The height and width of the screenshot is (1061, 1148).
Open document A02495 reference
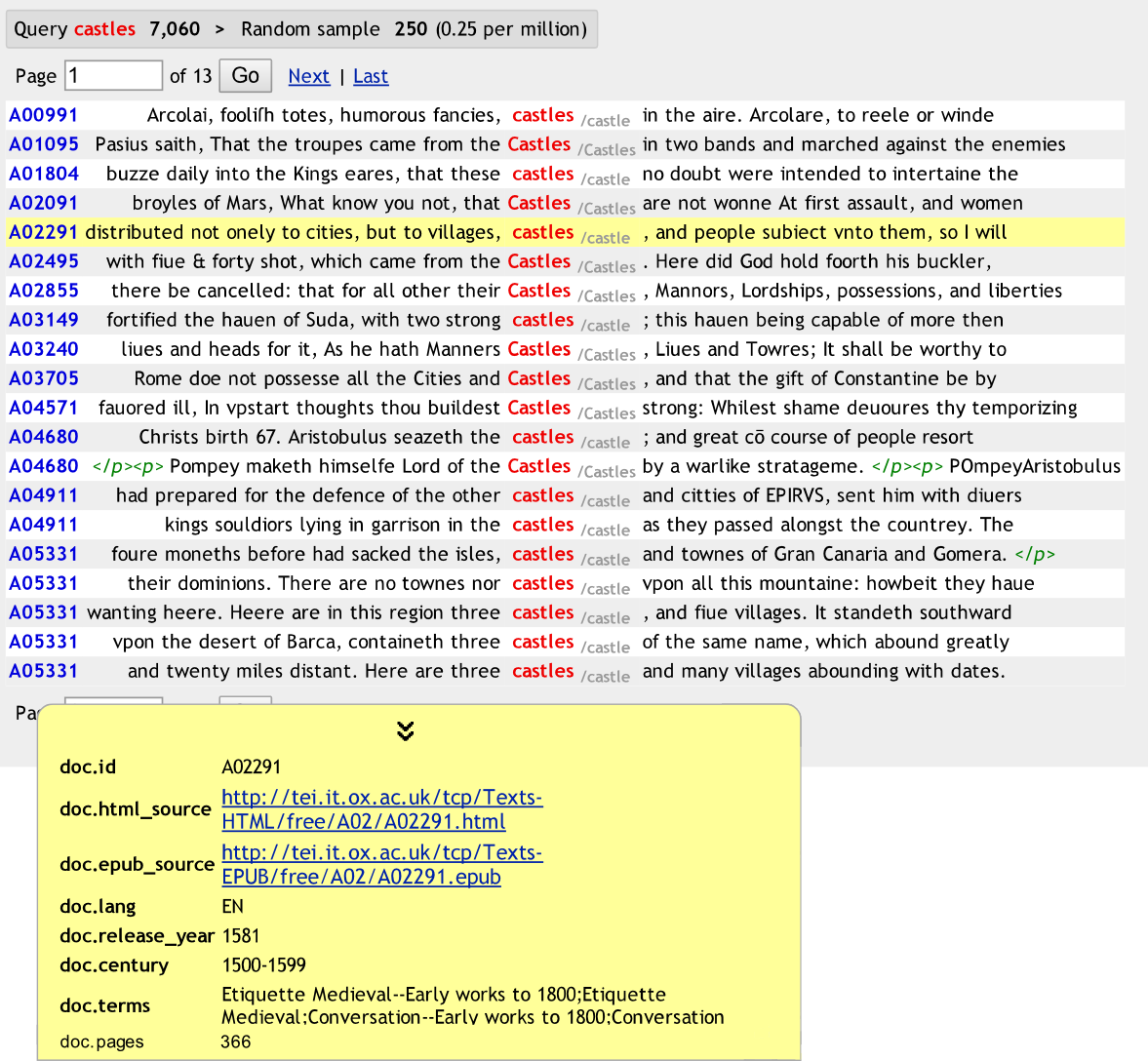tap(44, 261)
